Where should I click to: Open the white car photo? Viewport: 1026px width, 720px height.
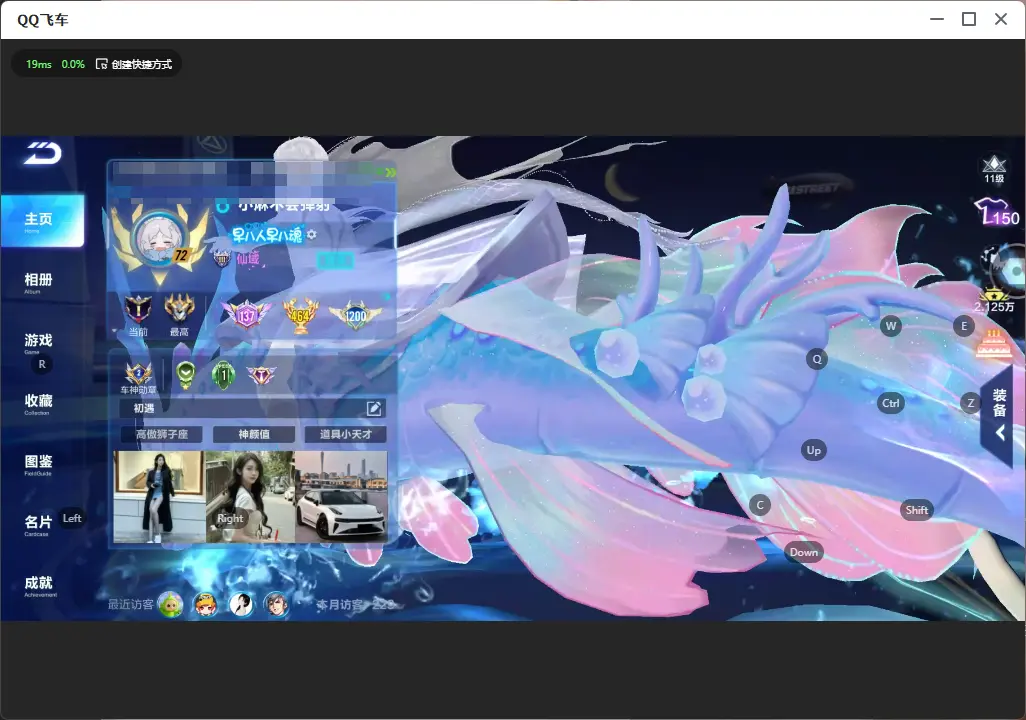tap(341, 497)
